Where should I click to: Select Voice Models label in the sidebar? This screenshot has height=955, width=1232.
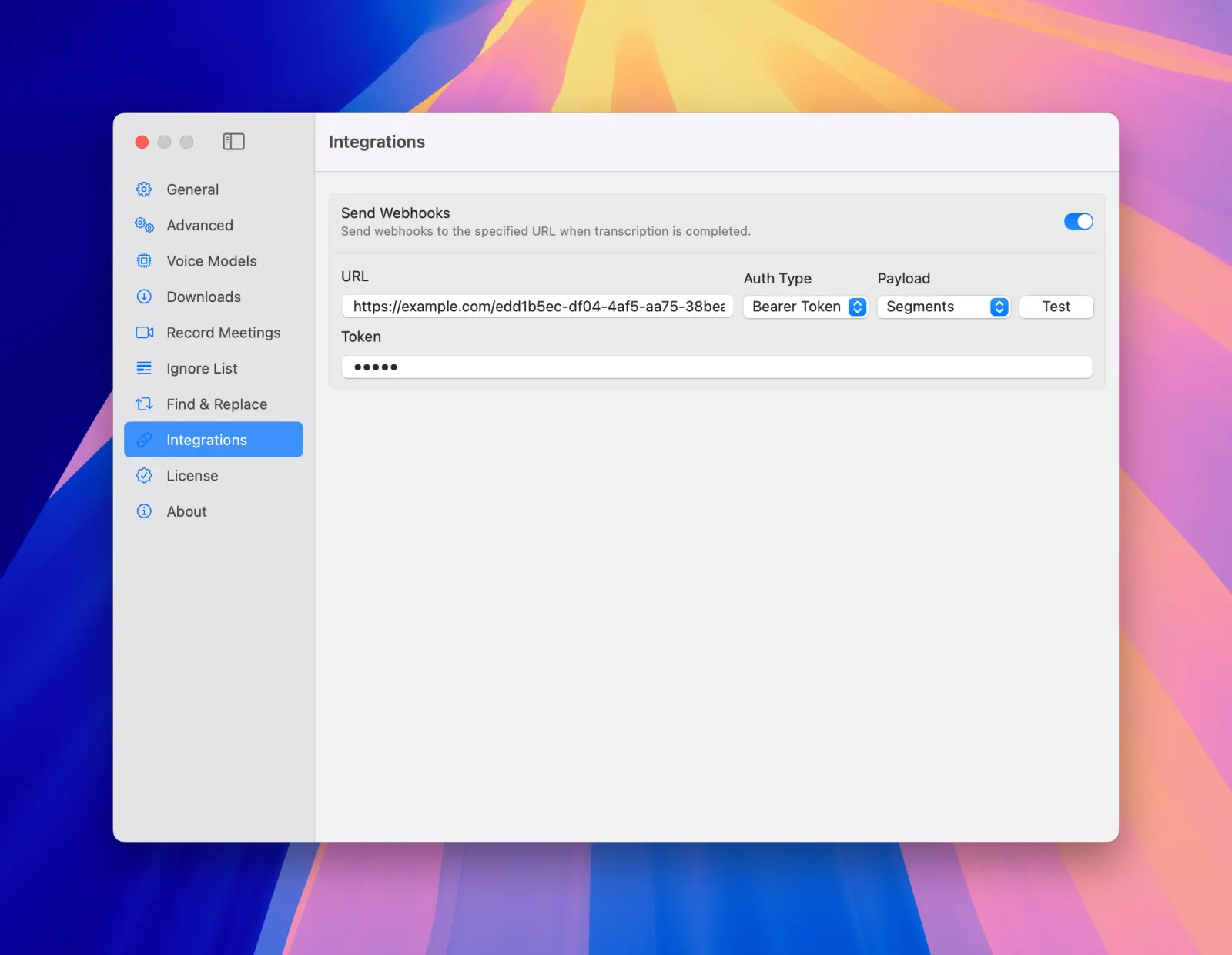click(212, 261)
